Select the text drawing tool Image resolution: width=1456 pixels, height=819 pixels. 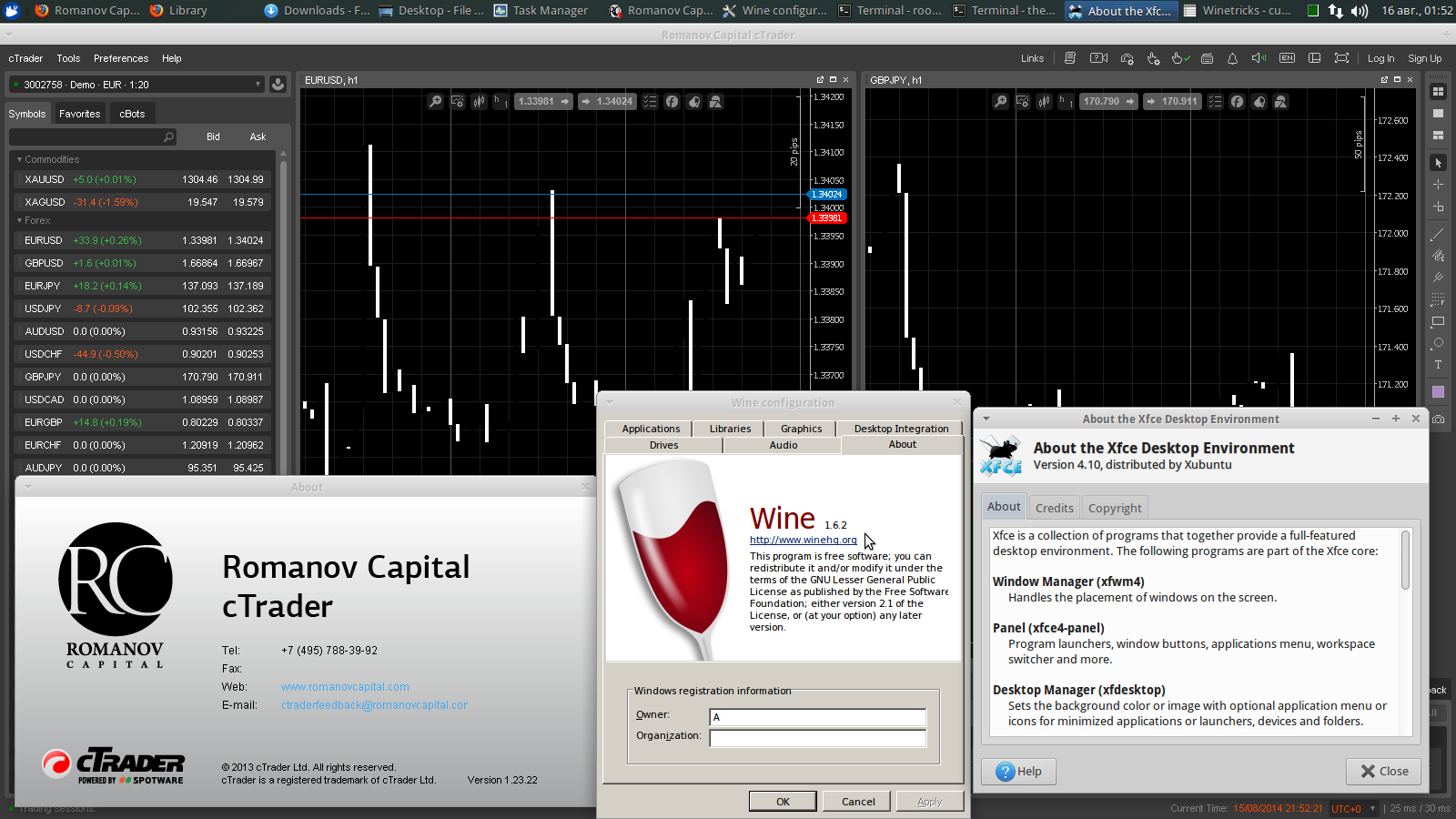(1438, 365)
